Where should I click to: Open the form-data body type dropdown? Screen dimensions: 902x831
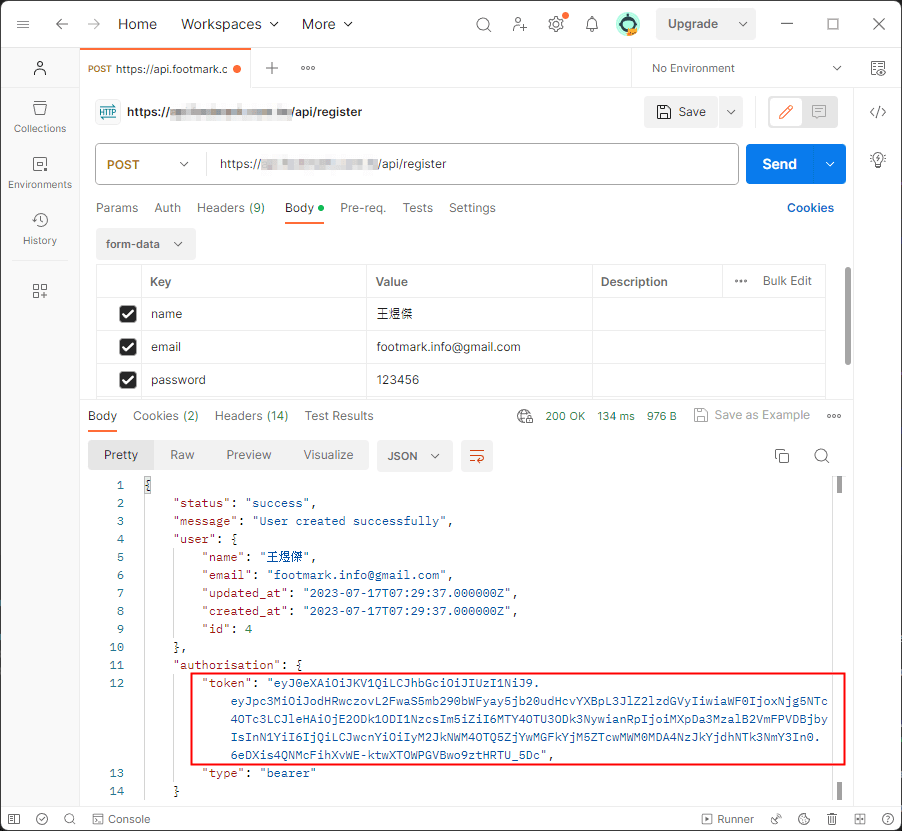[145, 243]
